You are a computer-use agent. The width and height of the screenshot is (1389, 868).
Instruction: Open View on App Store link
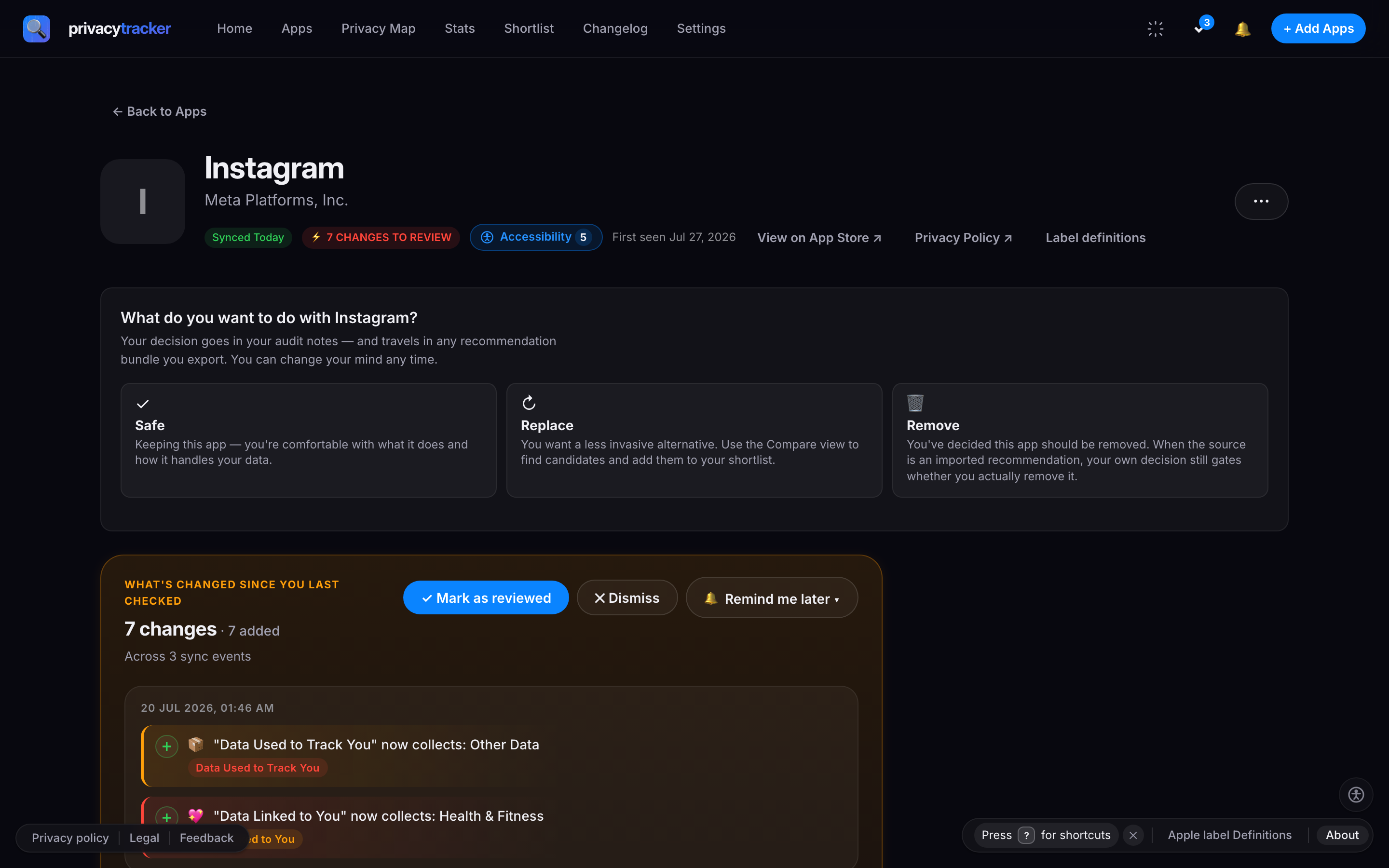[819, 238]
